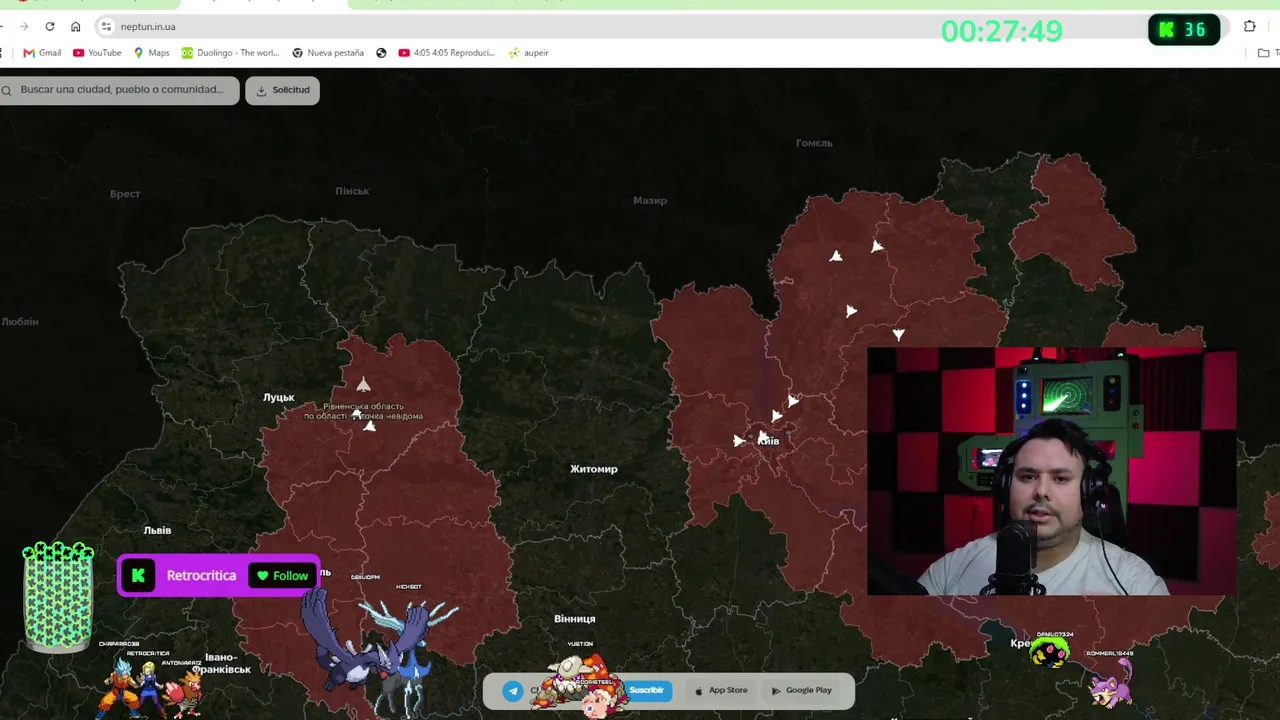Open the 4:05 Reproduci... bookmark

coord(446,53)
